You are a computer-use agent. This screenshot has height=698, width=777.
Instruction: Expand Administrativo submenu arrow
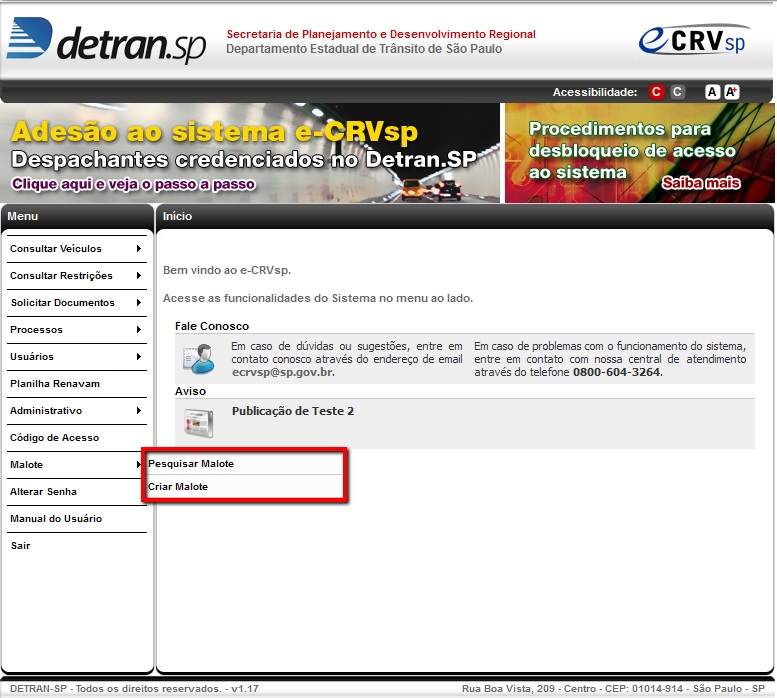pyautogui.click(x=139, y=411)
